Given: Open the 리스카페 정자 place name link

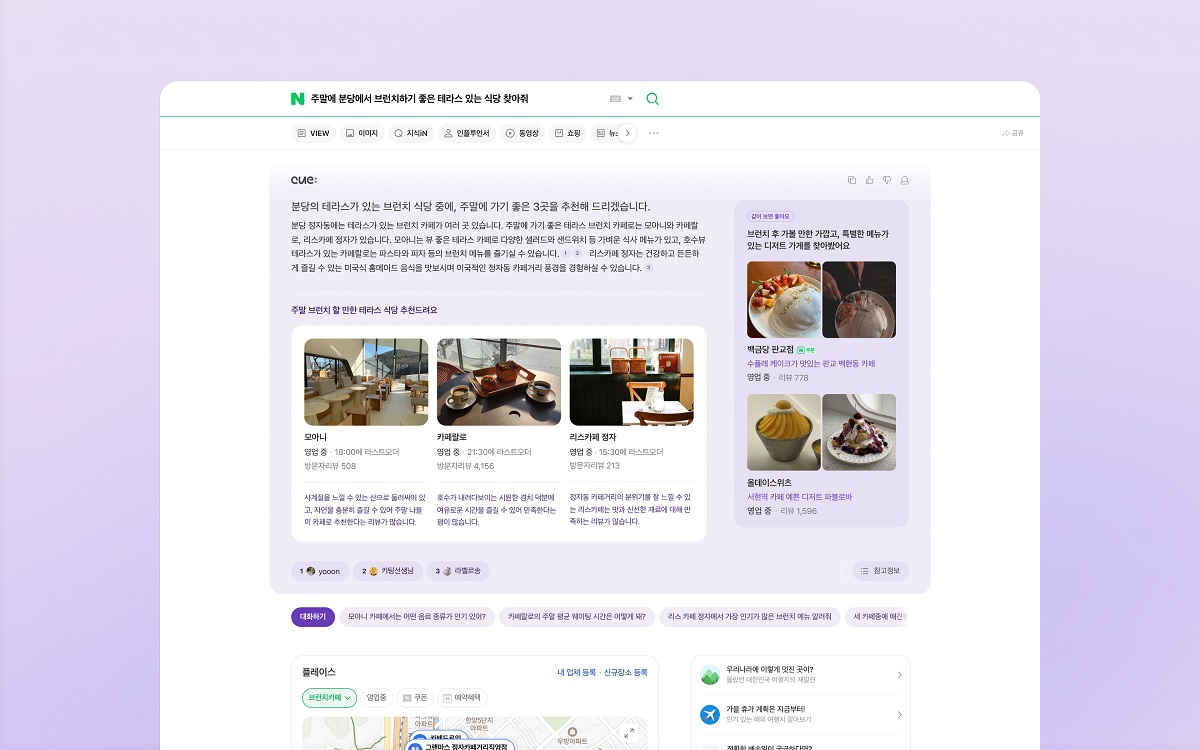Looking at the screenshot, I should [x=593, y=437].
